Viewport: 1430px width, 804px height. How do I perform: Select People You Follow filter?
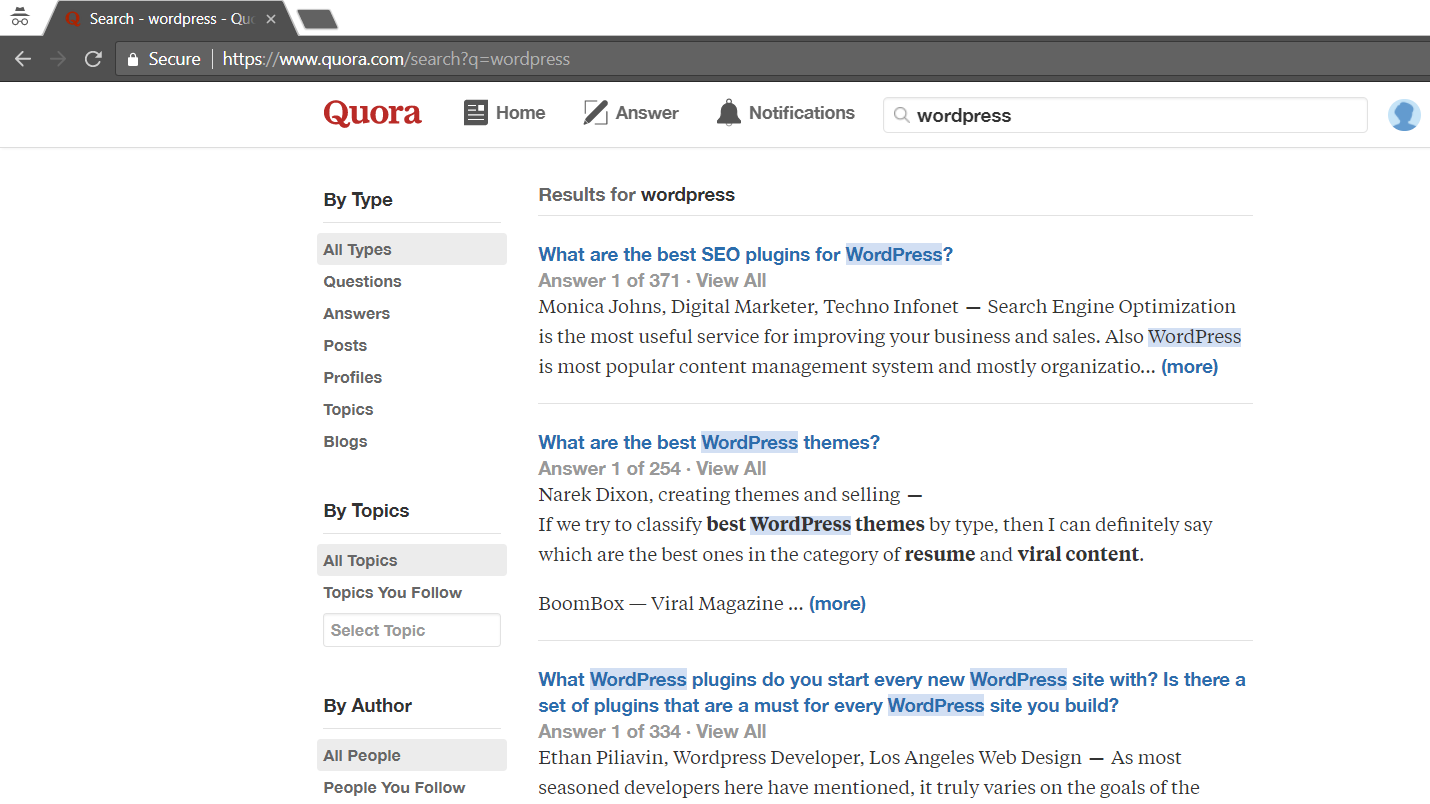tap(394, 787)
